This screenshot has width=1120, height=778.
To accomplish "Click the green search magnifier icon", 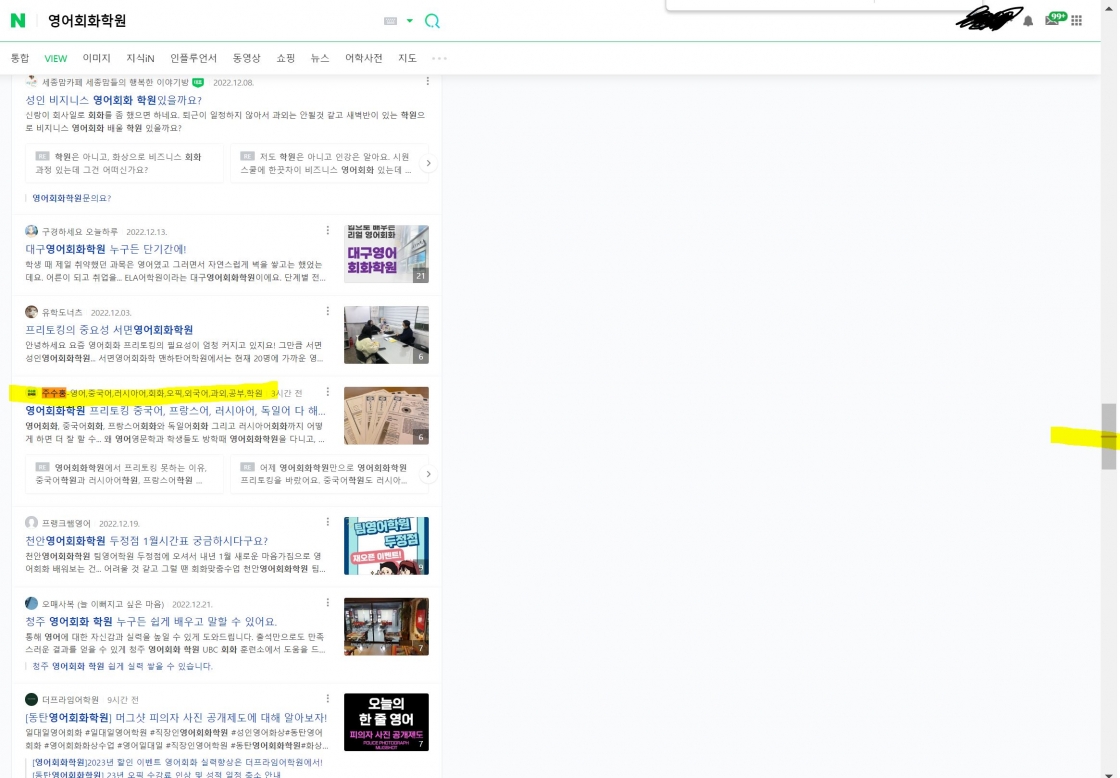I will pyautogui.click(x=432, y=21).
